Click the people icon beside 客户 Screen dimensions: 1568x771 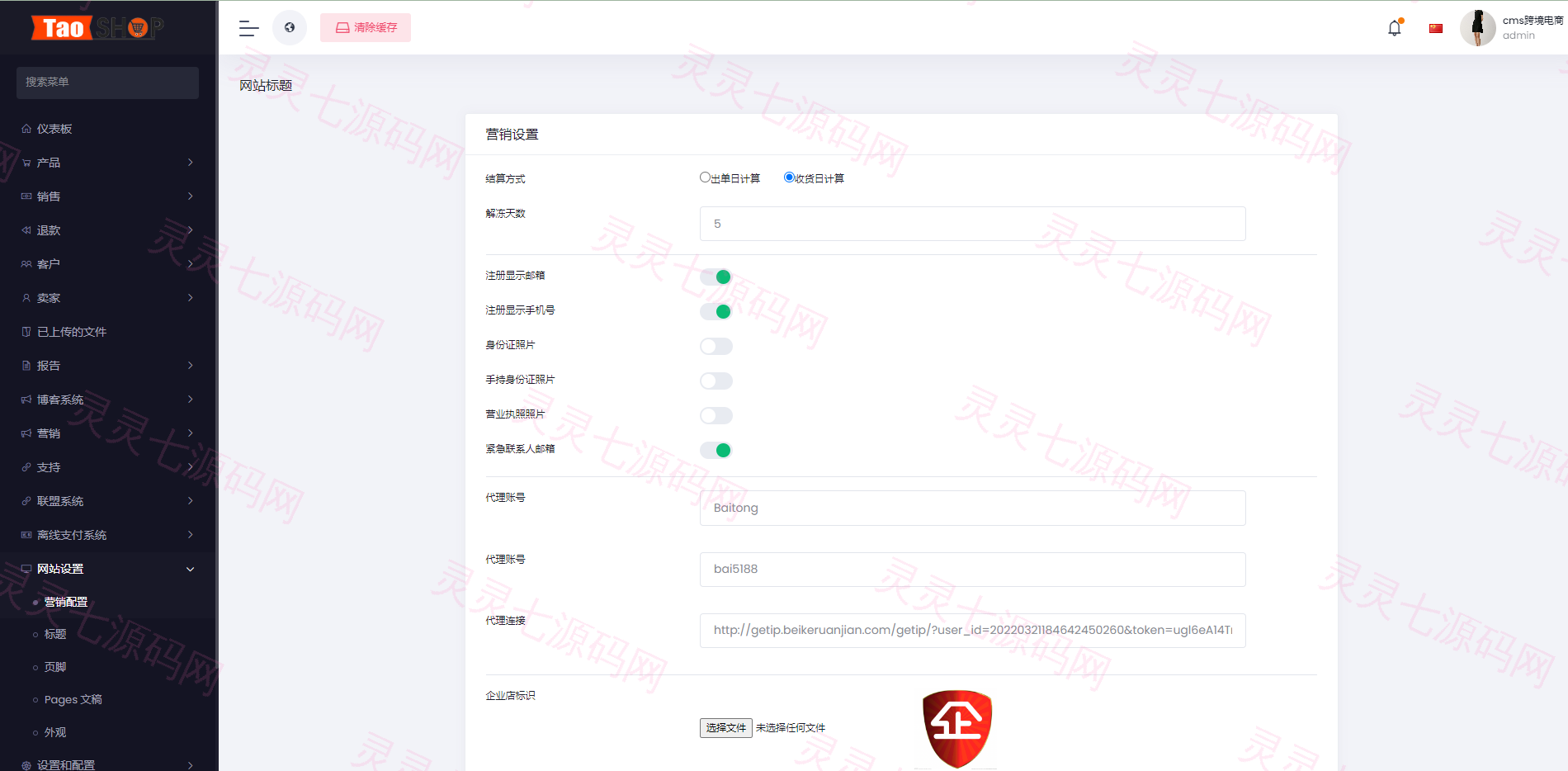pos(26,264)
